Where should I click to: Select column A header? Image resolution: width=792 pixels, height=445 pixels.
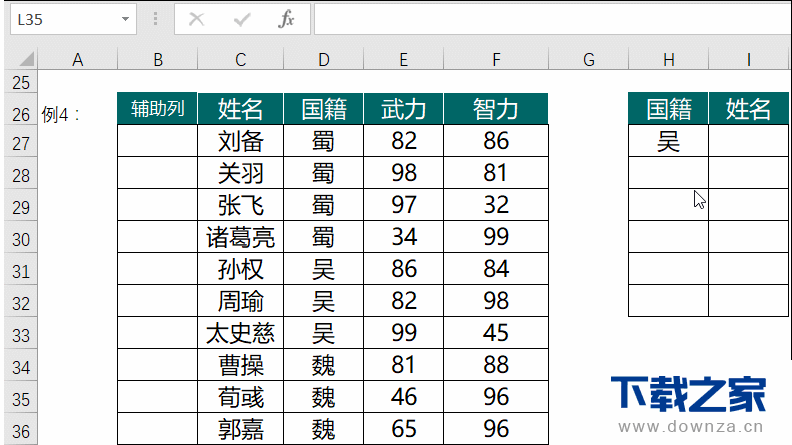click(77, 60)
